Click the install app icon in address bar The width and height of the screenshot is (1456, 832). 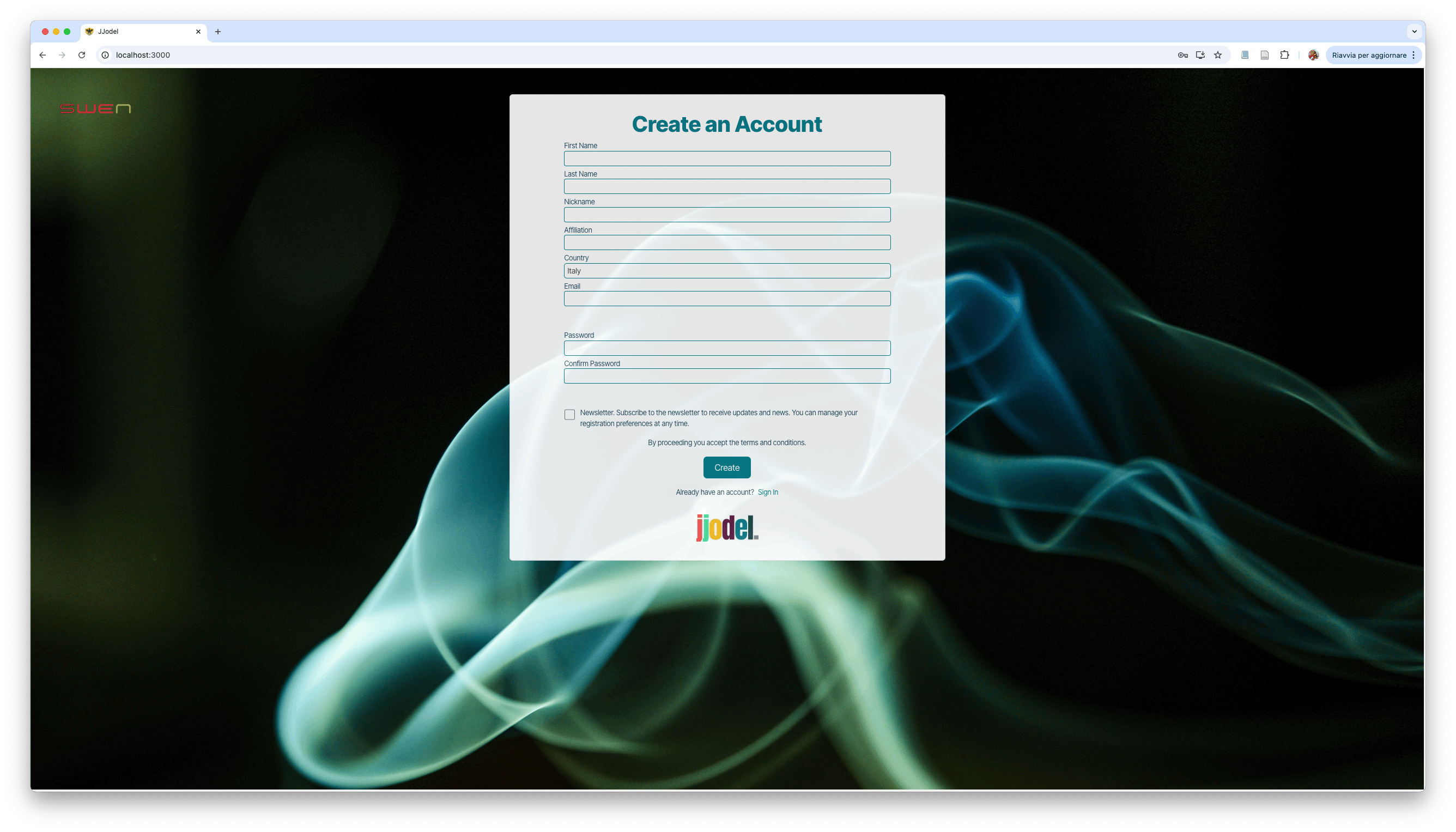(1200, 55)
